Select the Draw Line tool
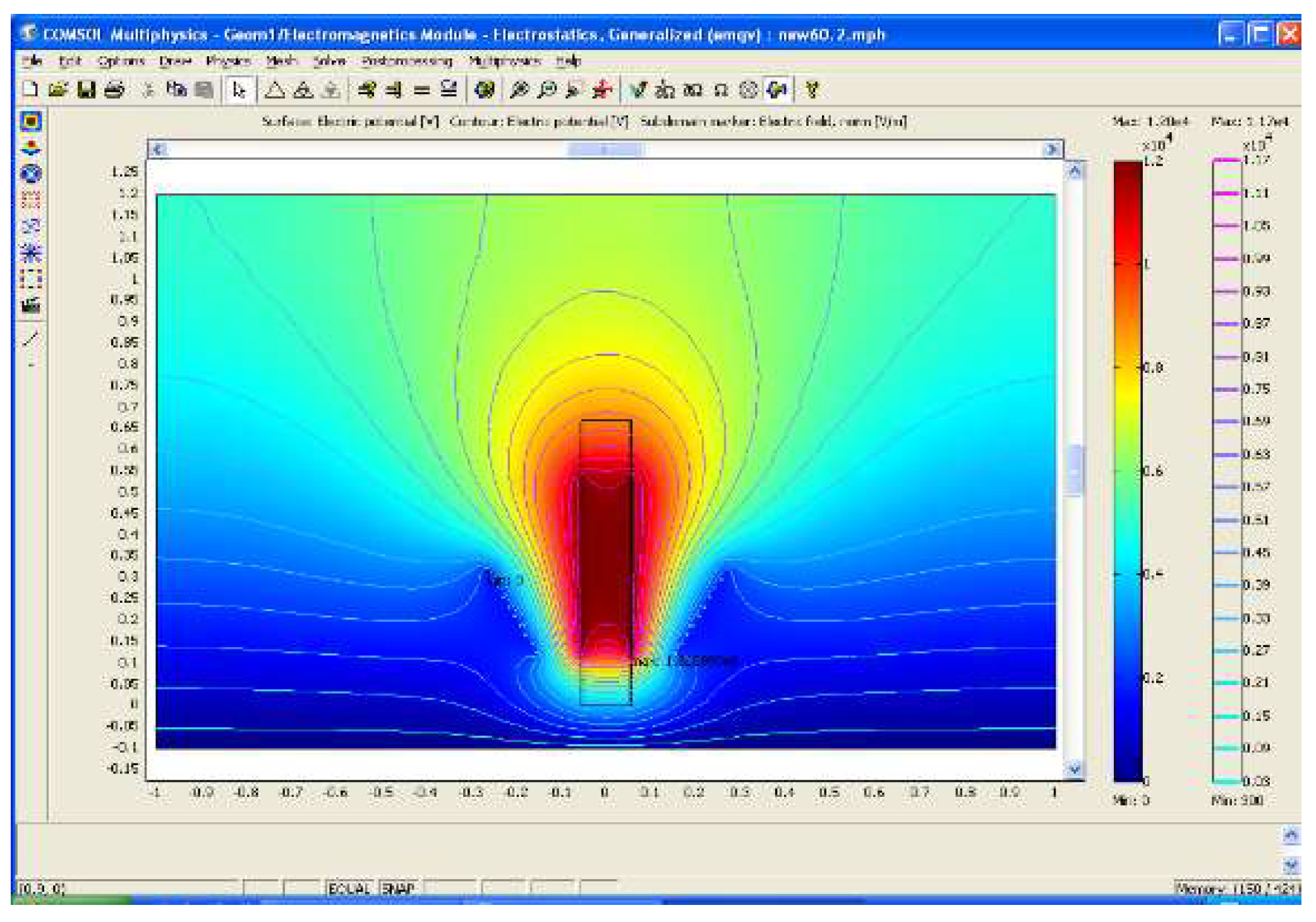The image size is (1316, 922). click(x=31, y=339)
